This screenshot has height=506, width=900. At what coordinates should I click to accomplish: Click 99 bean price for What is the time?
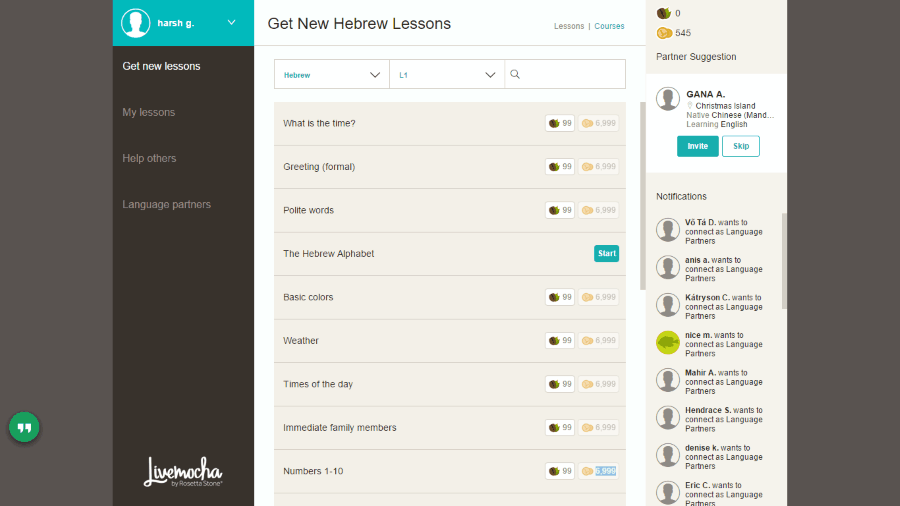click(x=560, y=123)
